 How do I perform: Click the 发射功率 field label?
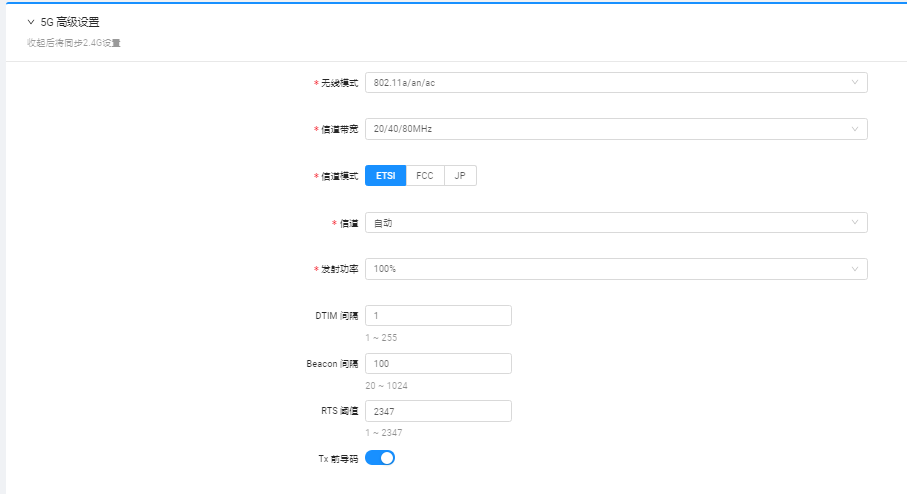(x=340, y=270)
